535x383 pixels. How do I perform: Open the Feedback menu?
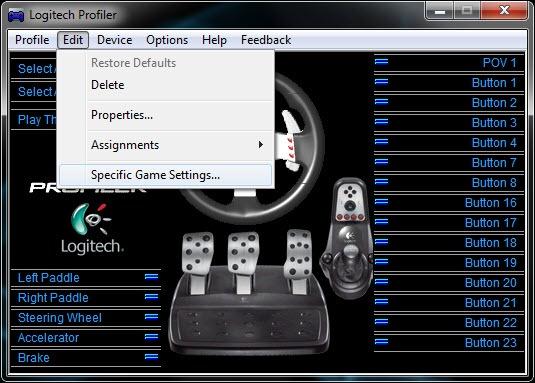pos(266,40)
